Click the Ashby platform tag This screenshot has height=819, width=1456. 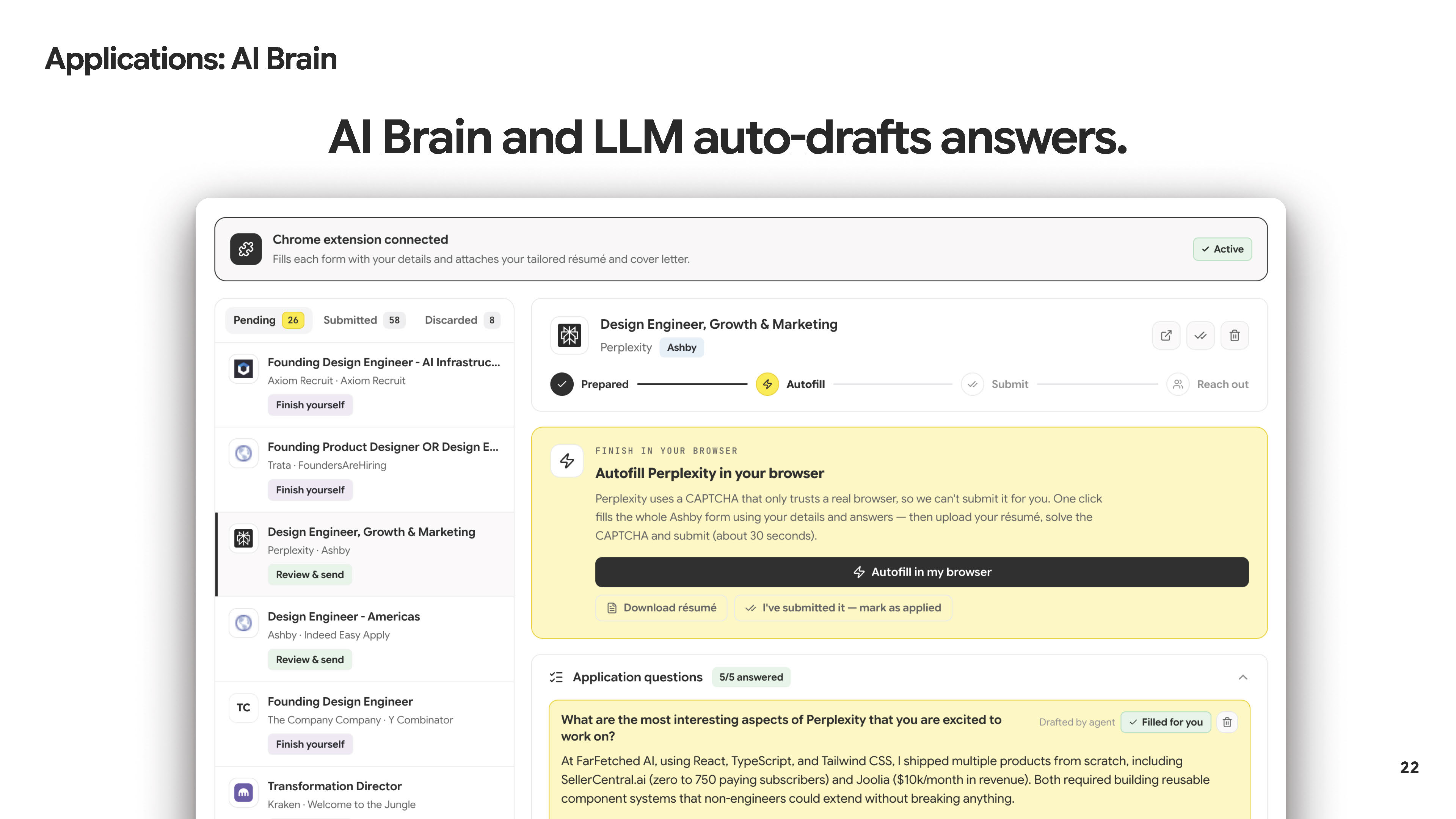[x=682, y=347]
